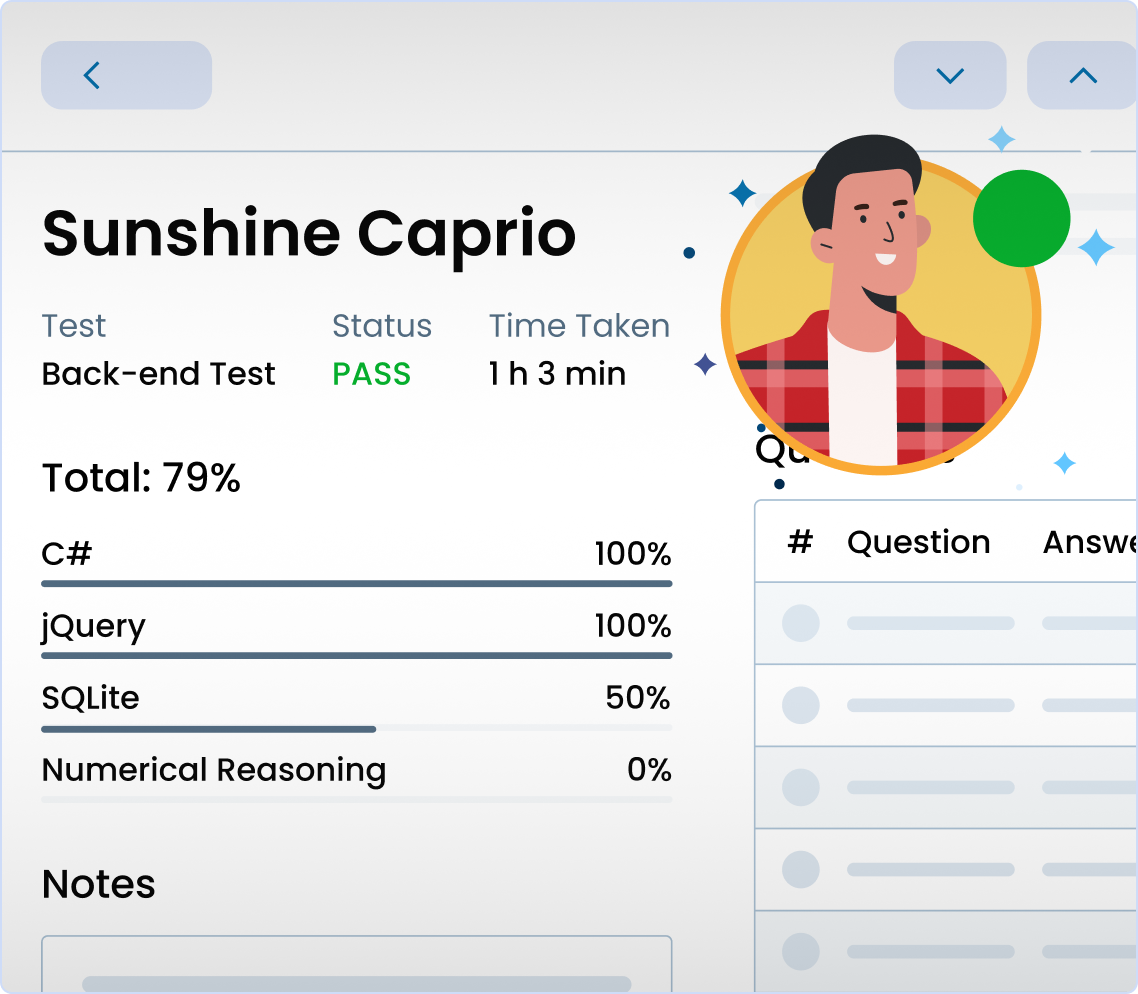This screenshot has height=994, width=1138.
Task: Select the second question row circle
Action: [800, 705]
